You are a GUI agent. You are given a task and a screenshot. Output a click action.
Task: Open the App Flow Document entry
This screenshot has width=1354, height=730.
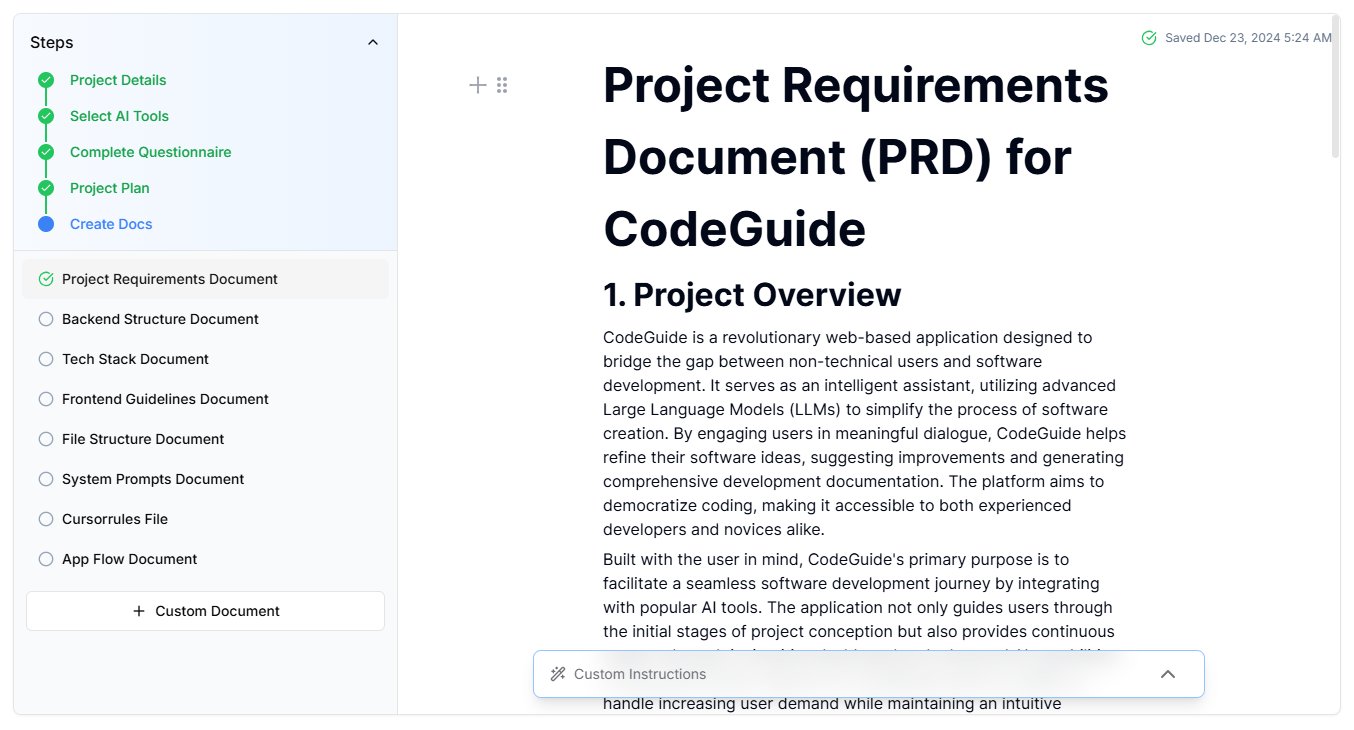205,559
